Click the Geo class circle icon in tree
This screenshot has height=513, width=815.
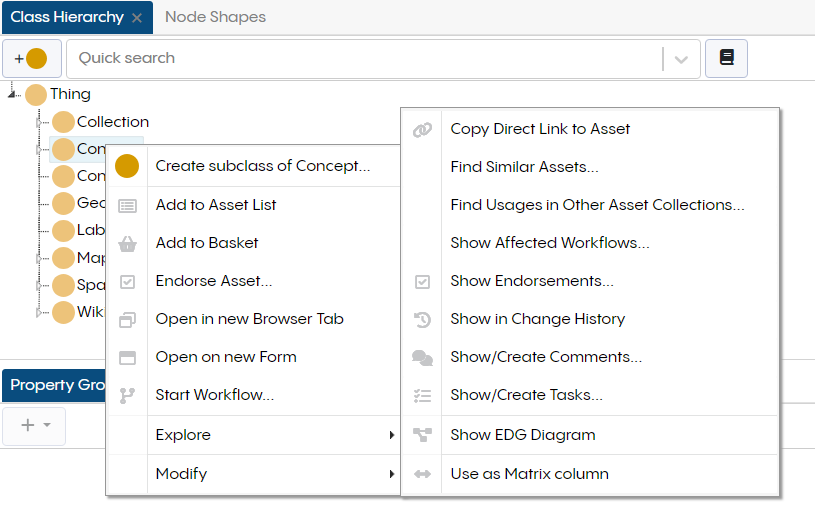coord(63,203)
